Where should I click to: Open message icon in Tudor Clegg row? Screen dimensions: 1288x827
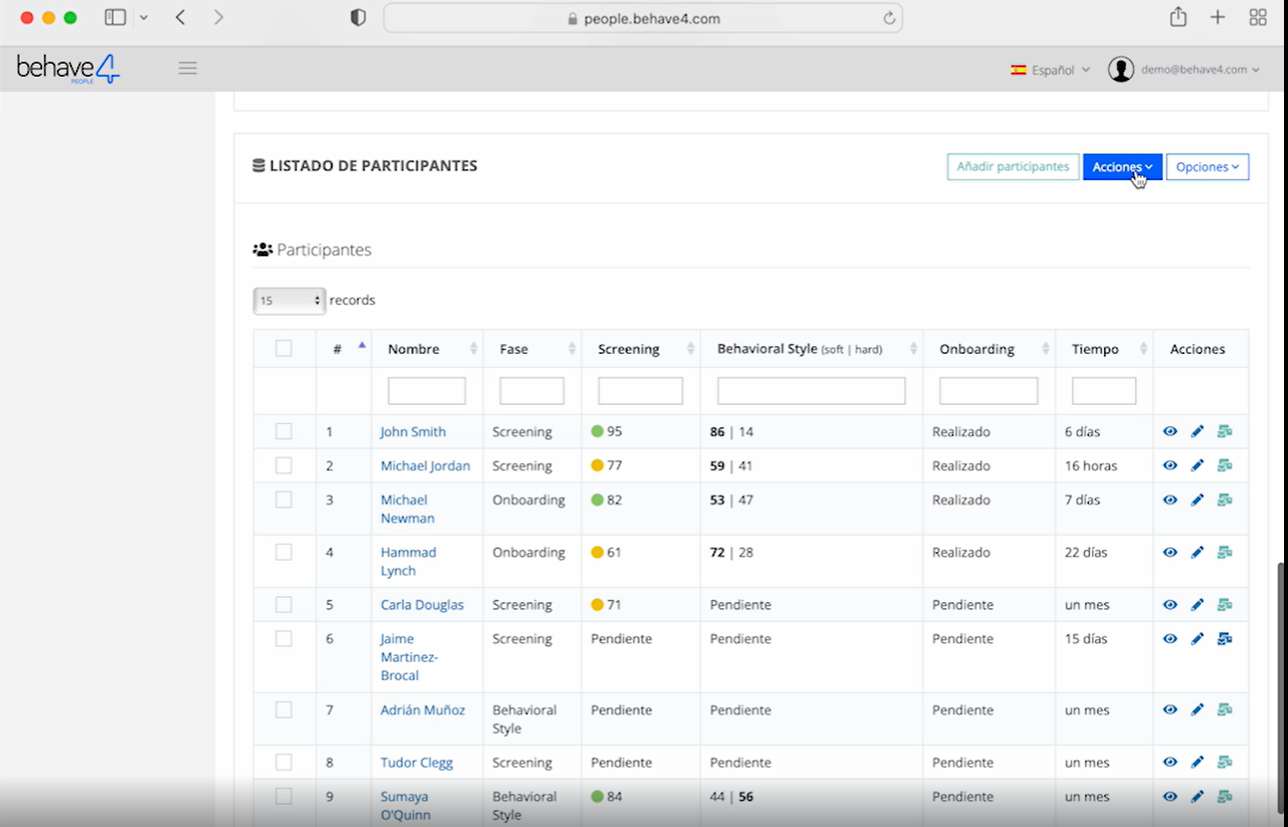pos(1224,761)
